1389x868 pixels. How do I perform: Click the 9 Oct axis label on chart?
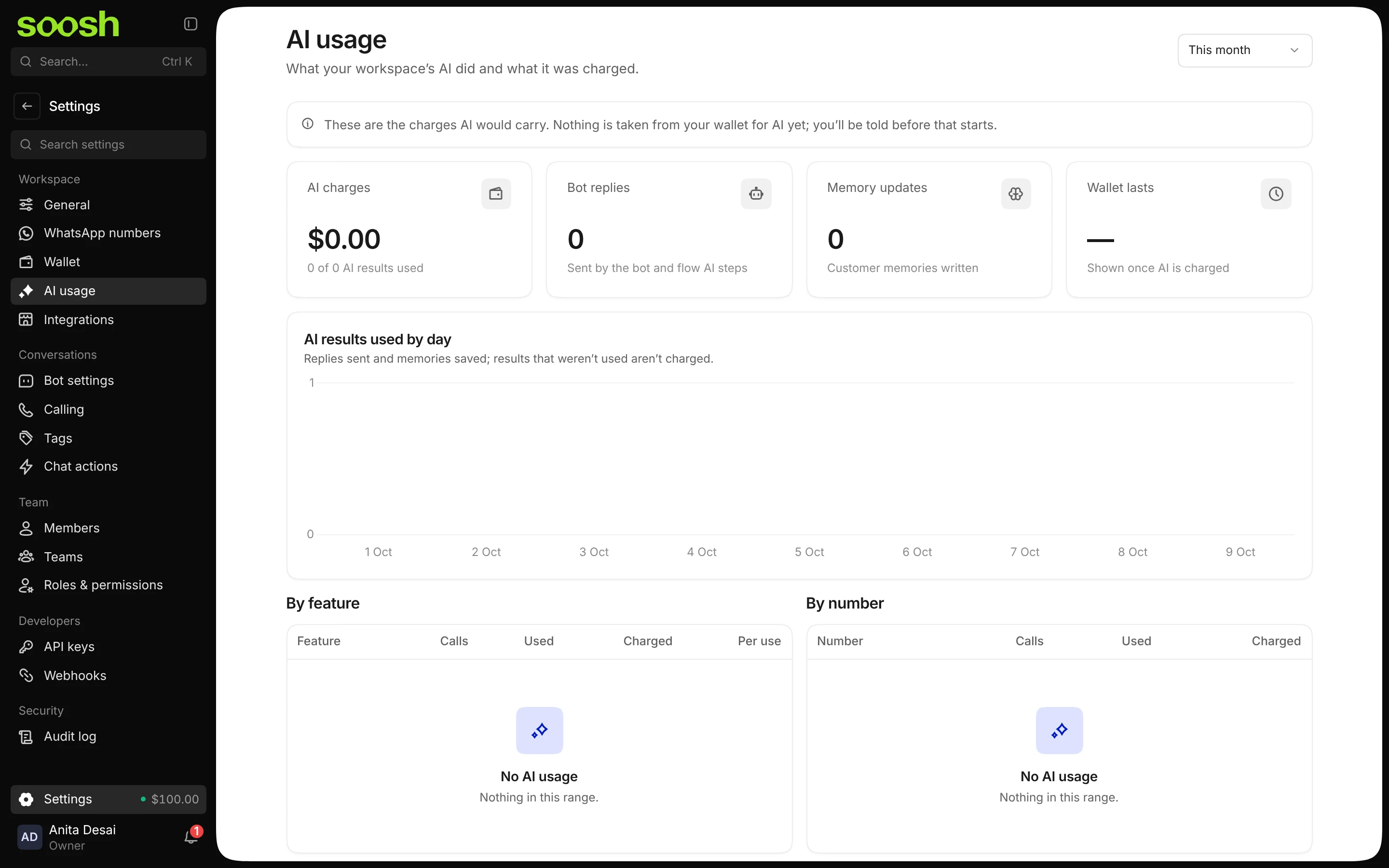click(x=1240, y=552)
